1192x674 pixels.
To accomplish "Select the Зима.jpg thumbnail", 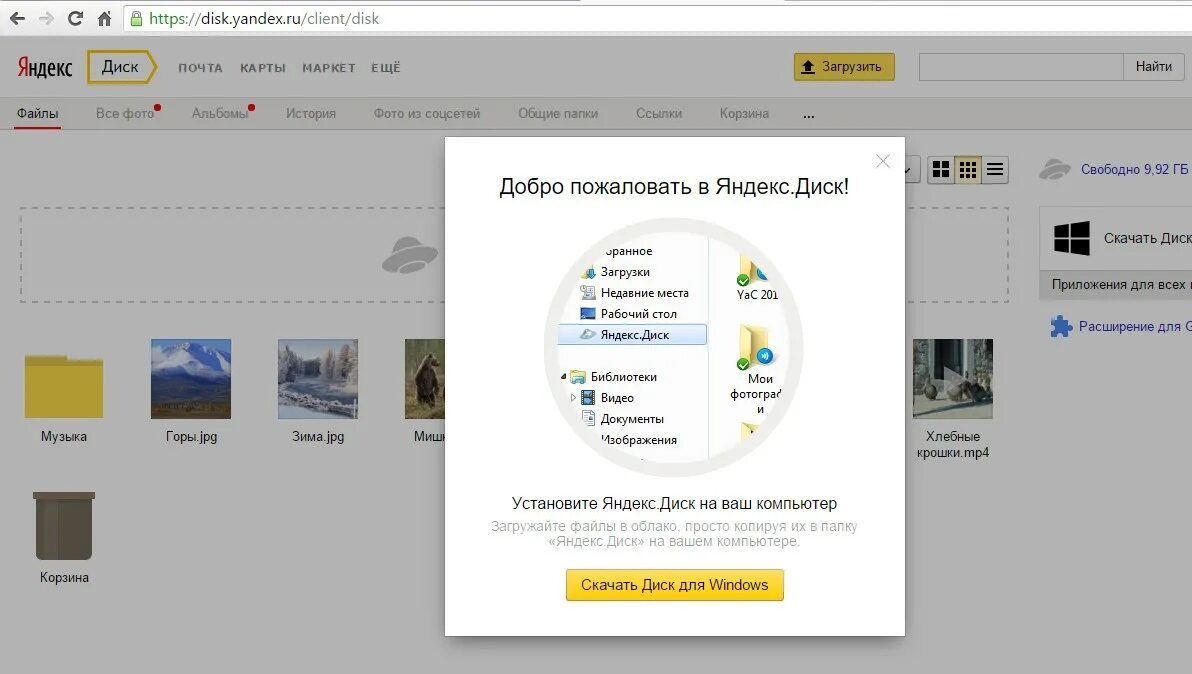I will pyautogui.click(x=318, y=378).
